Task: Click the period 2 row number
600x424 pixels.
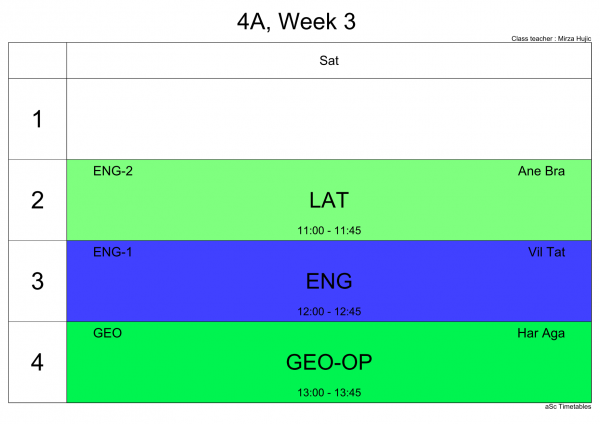Action: (x=38, y=200)
